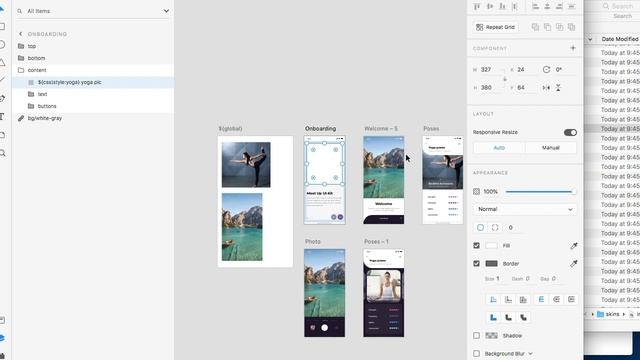Select the Polygon tool in the left toolbar
640x360 pixels.
2,62
